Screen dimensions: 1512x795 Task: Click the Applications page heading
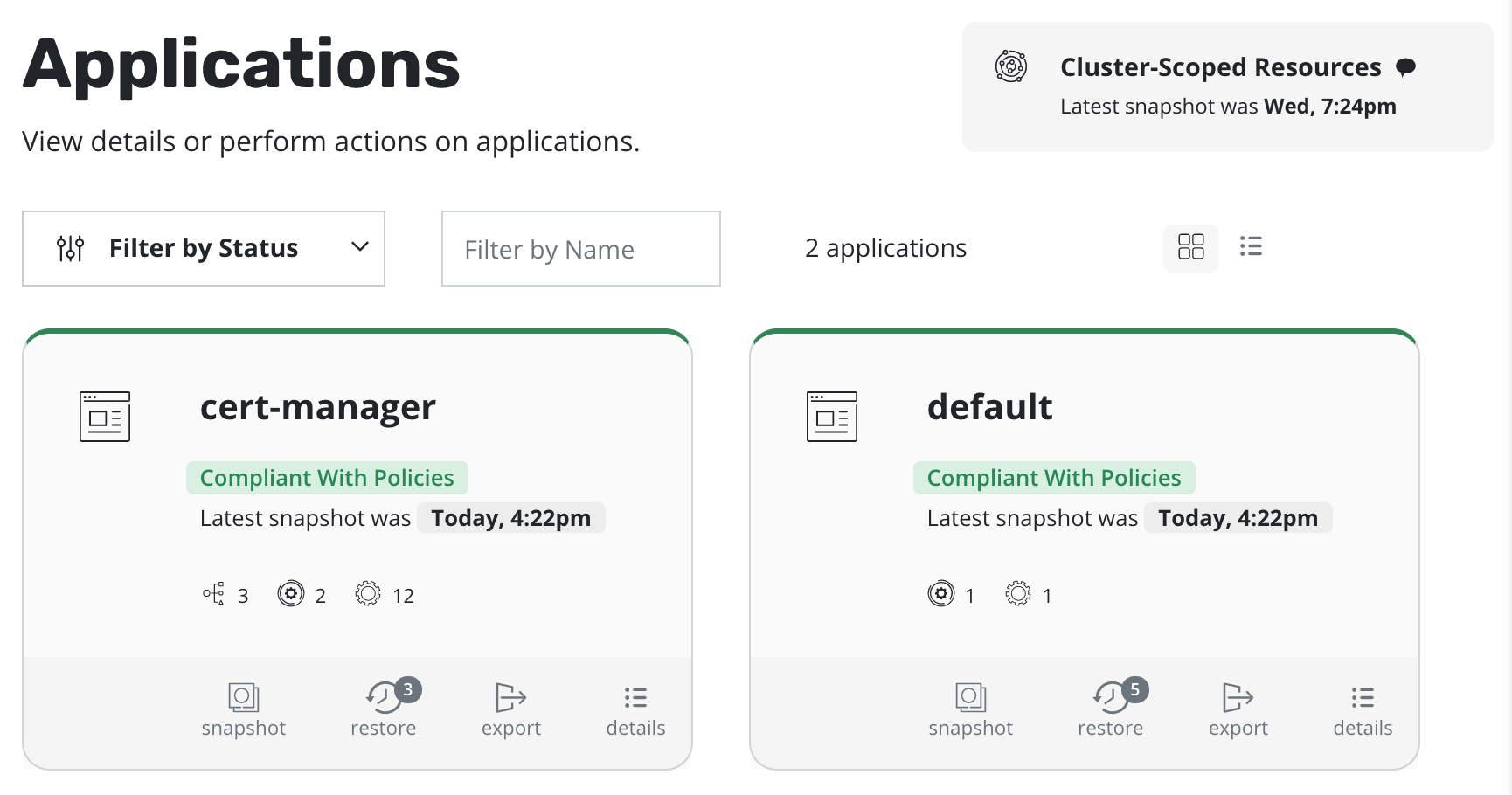[242, 63]
